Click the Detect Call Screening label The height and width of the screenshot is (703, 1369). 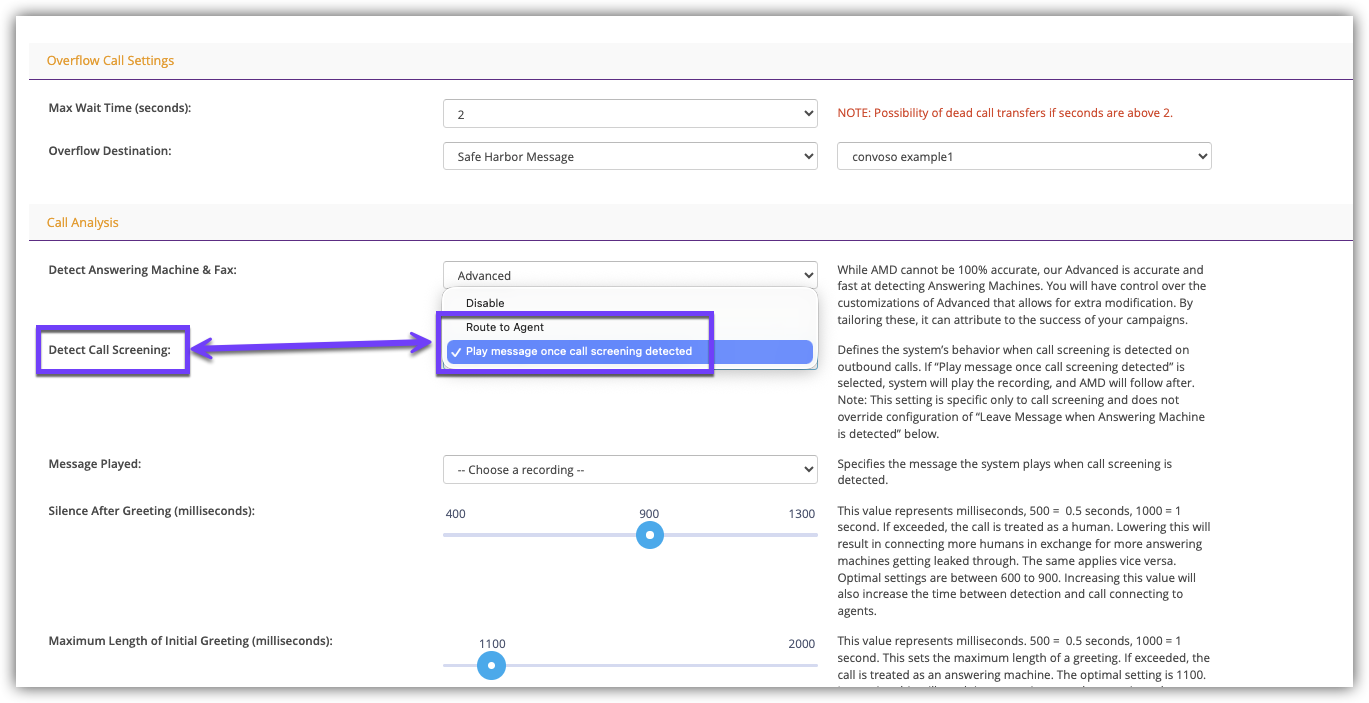[x=110, y=350]
